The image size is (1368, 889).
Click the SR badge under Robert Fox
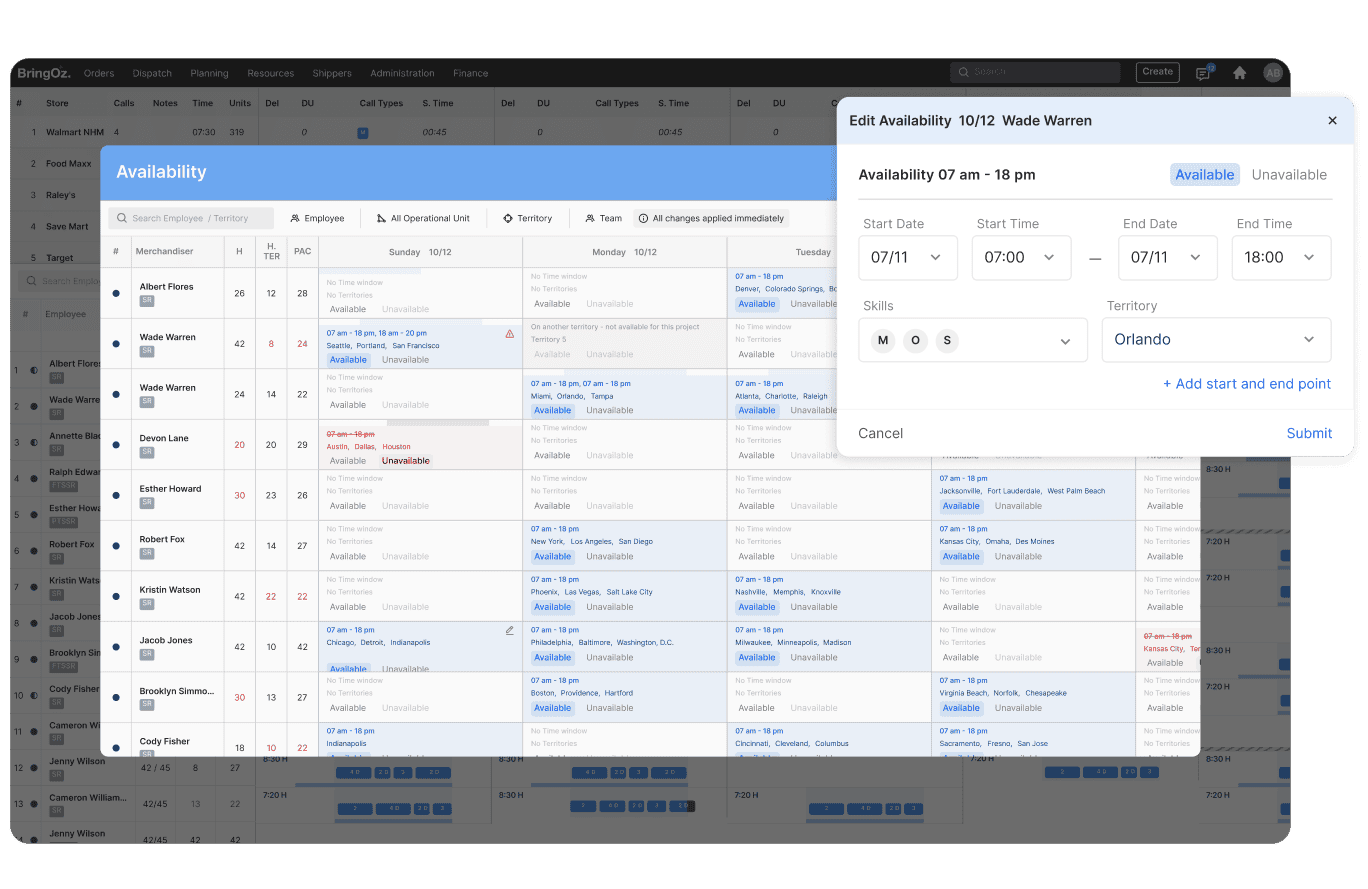147,553
